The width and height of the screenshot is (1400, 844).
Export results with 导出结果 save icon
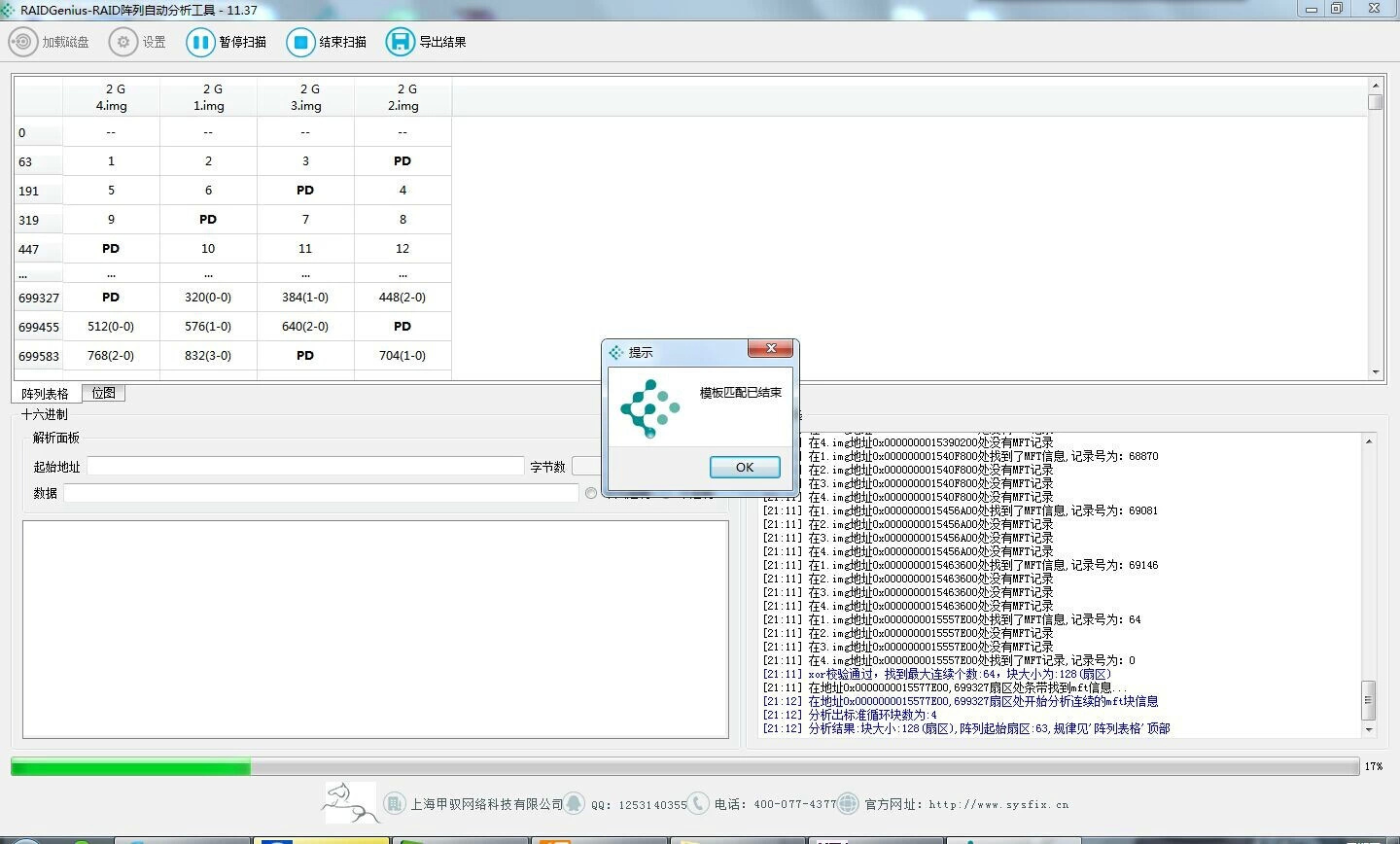tap(400, 42)
